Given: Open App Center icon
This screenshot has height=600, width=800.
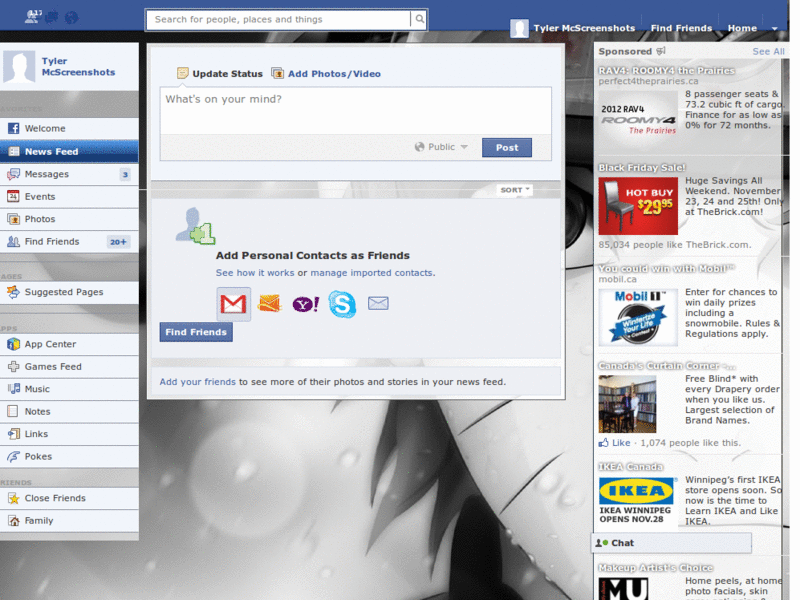Looking at the screenshot, I should [x=13, y=344].
